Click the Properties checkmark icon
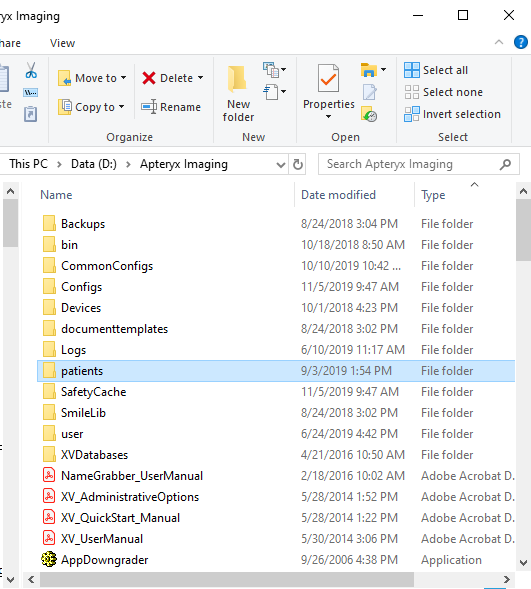Viewport: 531px width, 589px height. pos(328,79)
